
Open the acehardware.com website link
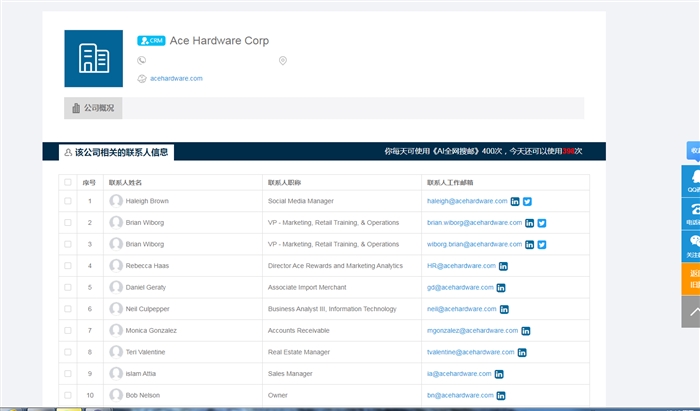point(176,79)
